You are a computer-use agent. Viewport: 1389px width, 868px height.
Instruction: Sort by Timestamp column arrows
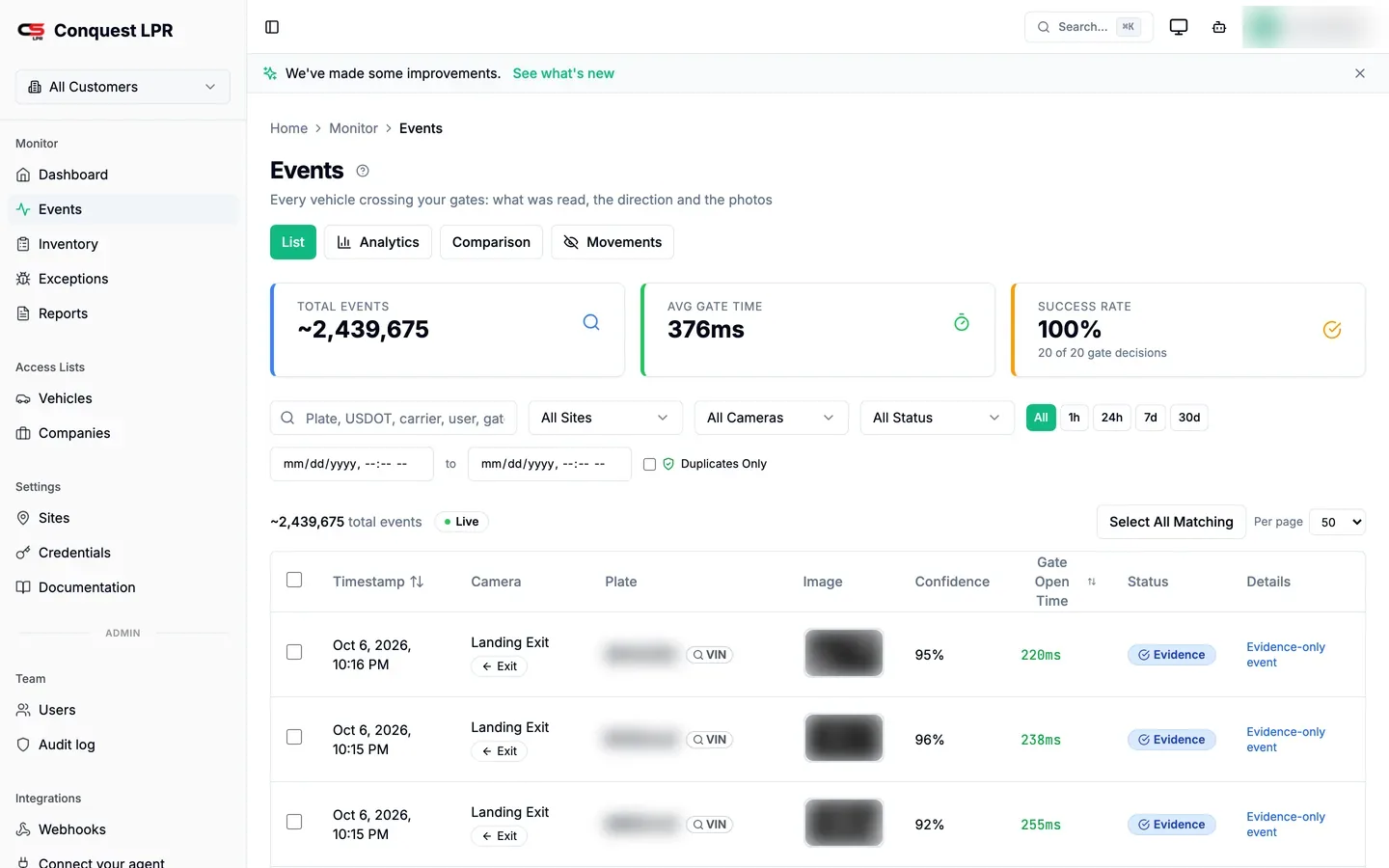tap(417, 582)
